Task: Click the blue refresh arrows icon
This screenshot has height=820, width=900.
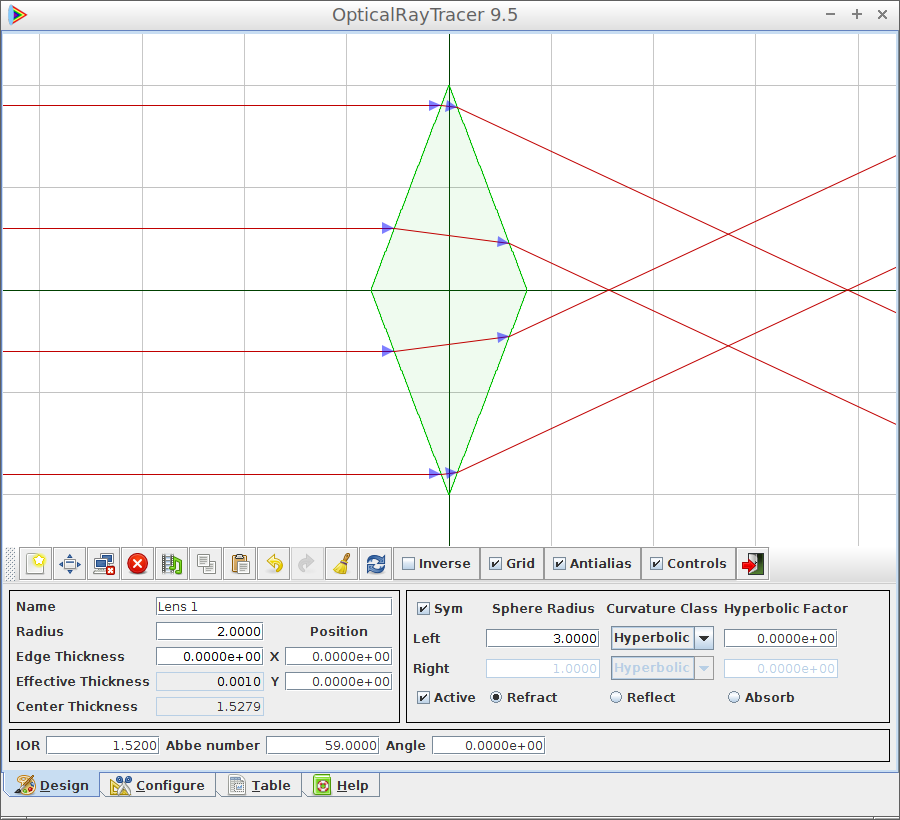Action: coord(376,564)
